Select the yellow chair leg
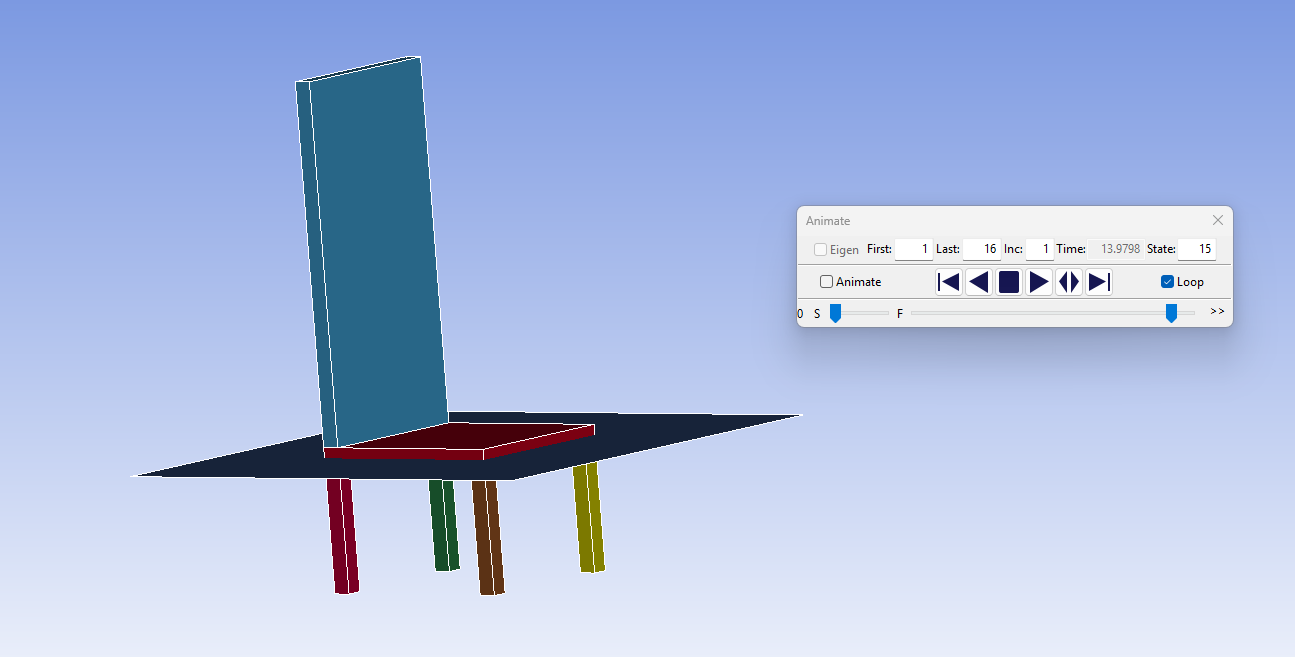This screenshot has width=1295, height=657. pyautogui.click(x=589, y=517)
